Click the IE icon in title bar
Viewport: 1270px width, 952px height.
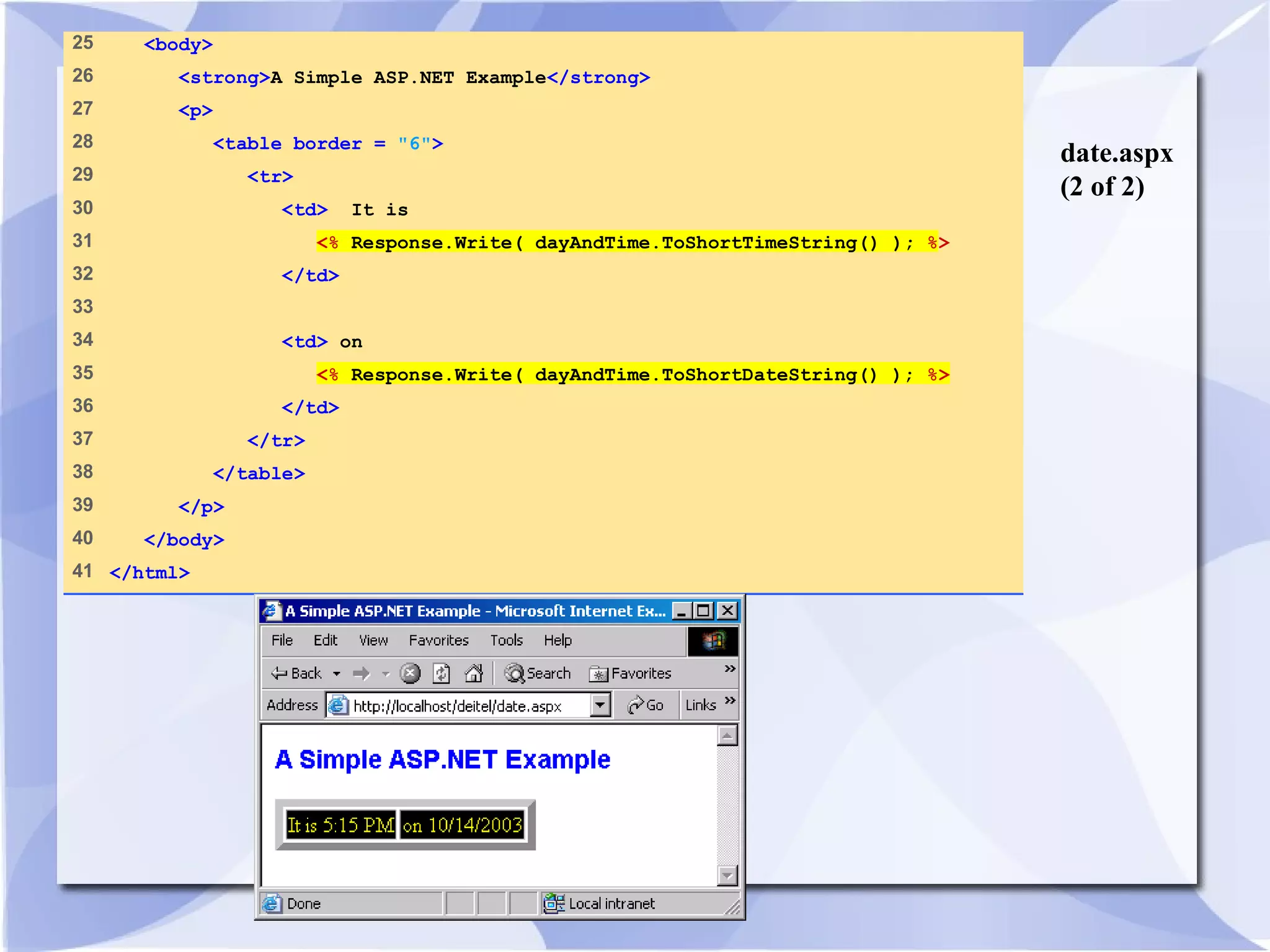coord(271,611)
